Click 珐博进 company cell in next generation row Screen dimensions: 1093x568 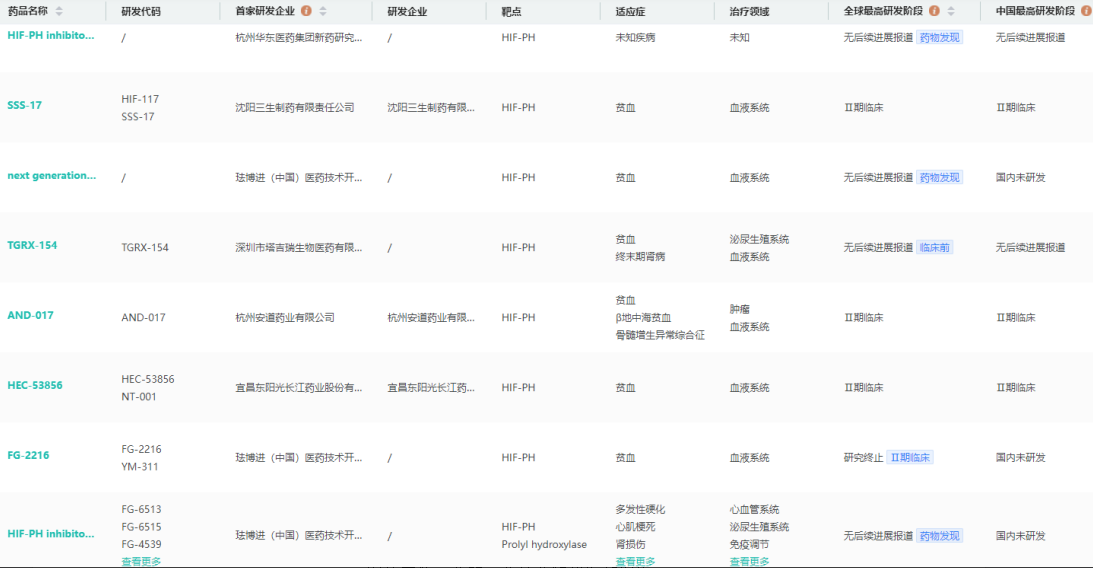click(x=298, y=178)
